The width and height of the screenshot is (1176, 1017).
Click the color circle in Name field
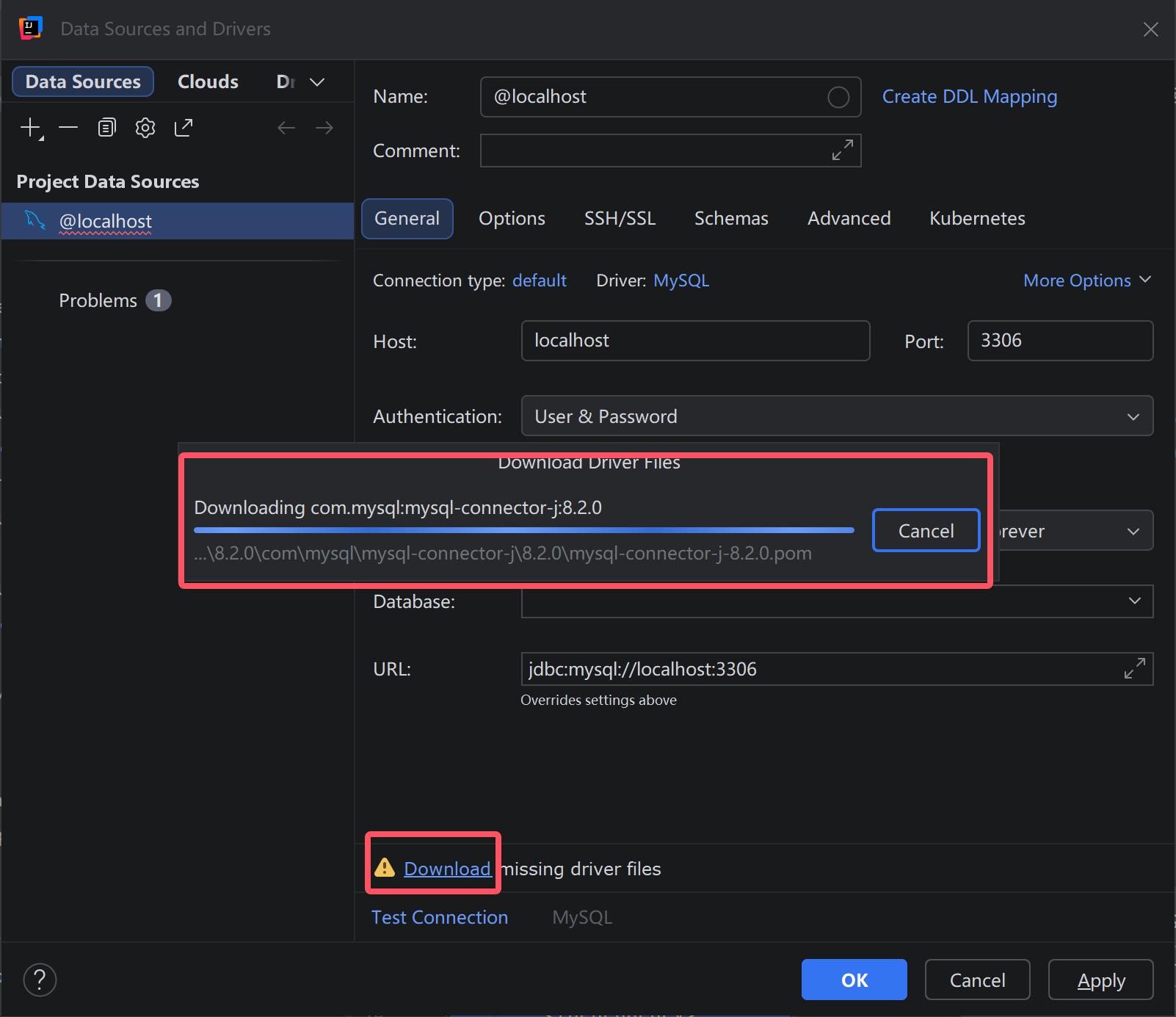[x=838, y=97]
